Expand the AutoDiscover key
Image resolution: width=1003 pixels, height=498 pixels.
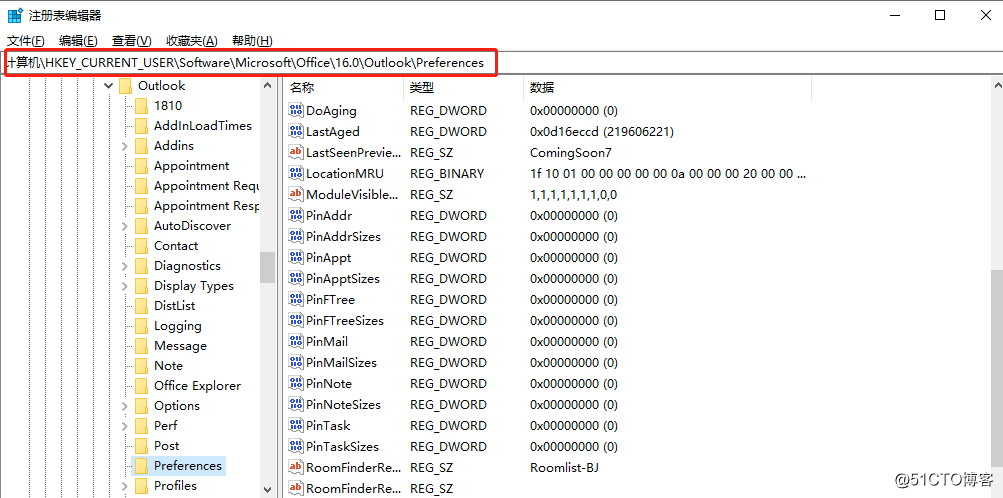[x=124, y=226]
